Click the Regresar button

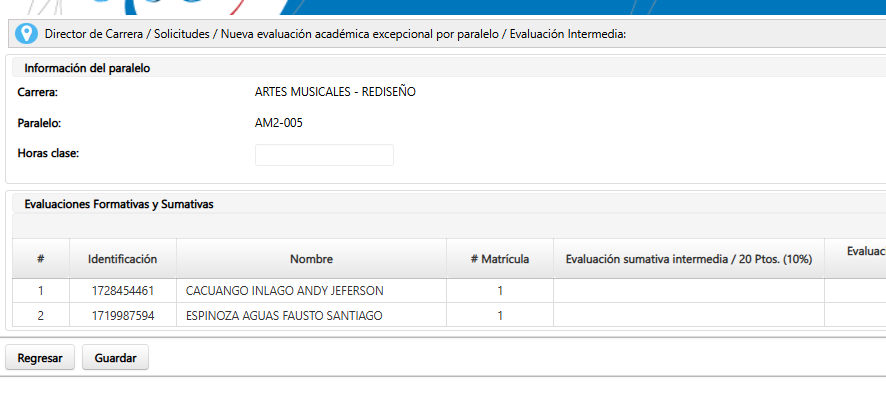[x=40, y=358]
